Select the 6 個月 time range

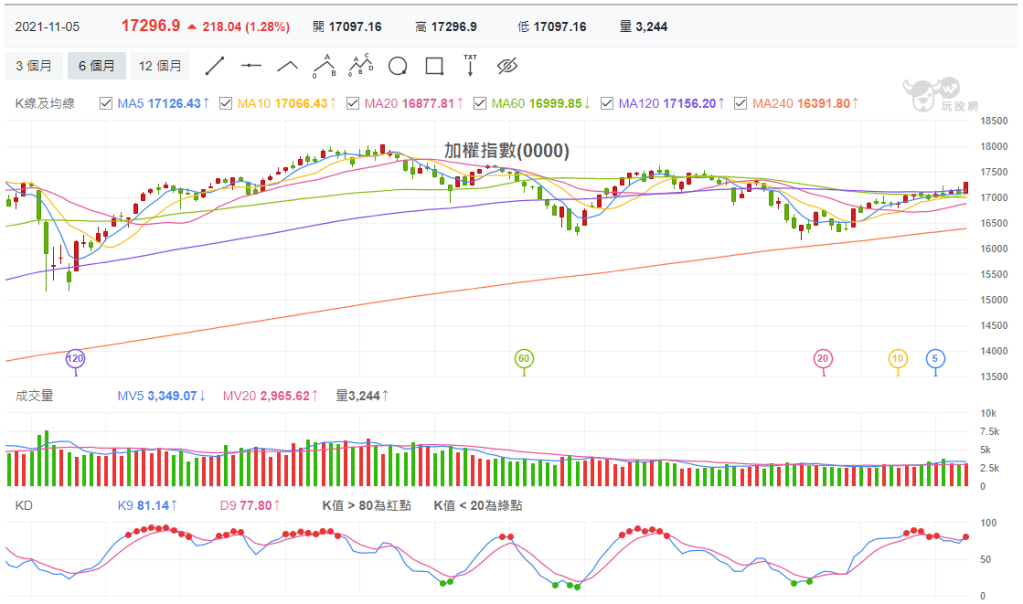(96, 66)
